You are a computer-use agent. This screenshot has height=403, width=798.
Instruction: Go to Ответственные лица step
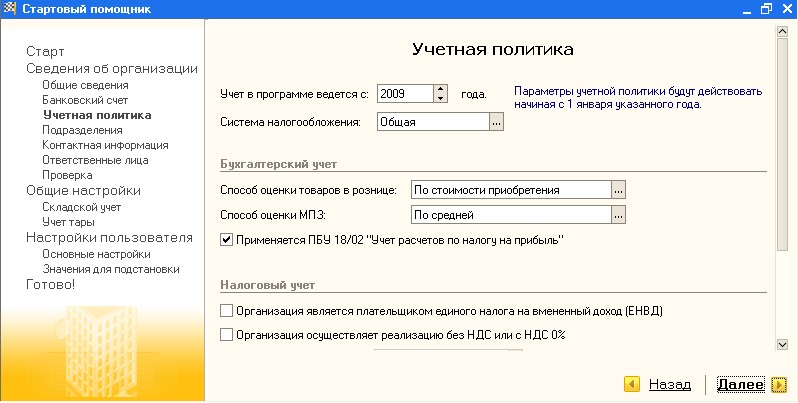click(x=95, y=160)
